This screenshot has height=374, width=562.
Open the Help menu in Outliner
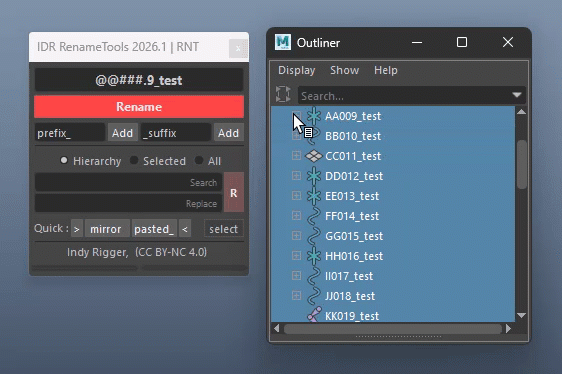point(386,70)
